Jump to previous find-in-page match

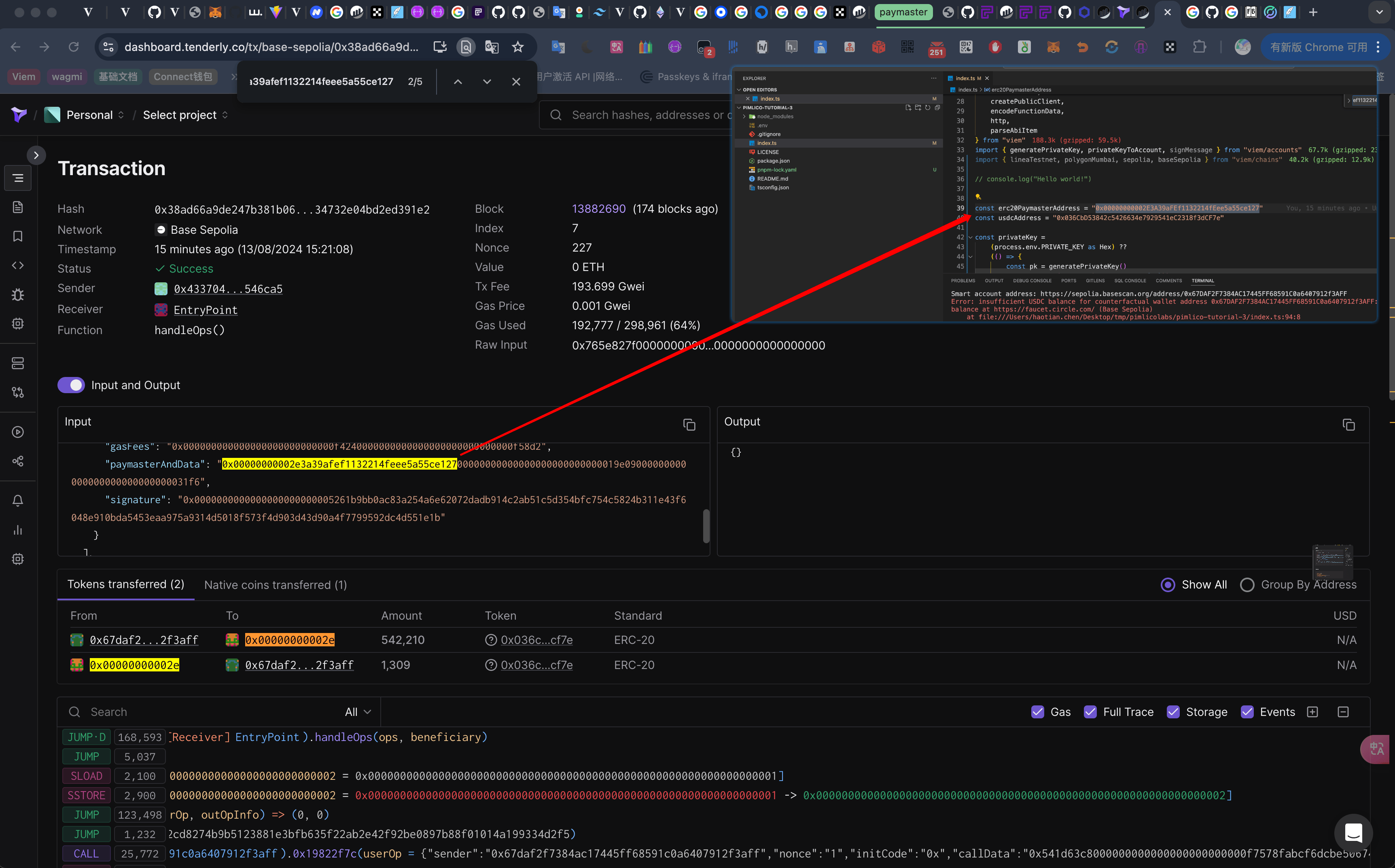click(458, 82)
